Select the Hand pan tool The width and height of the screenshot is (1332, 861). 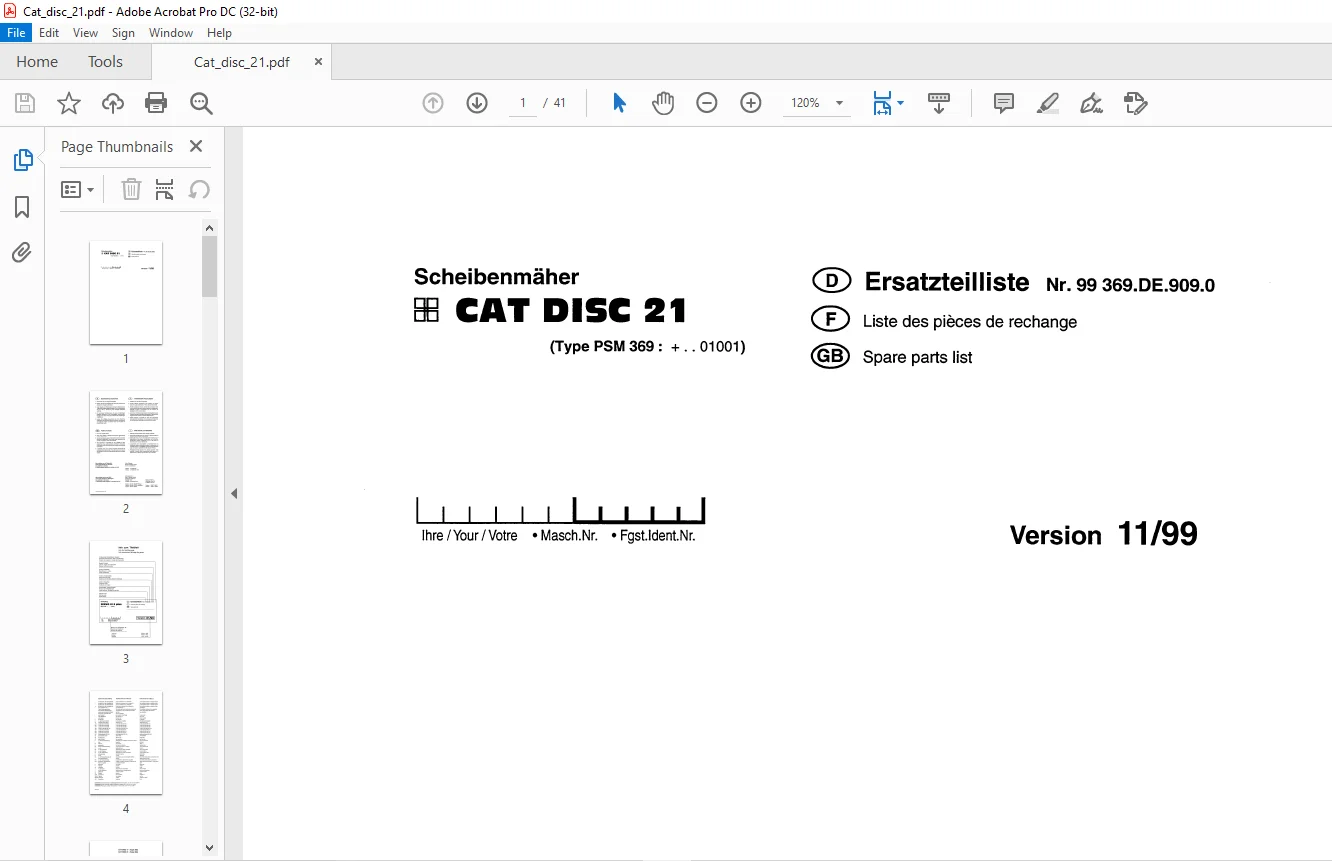click(663, 103)
